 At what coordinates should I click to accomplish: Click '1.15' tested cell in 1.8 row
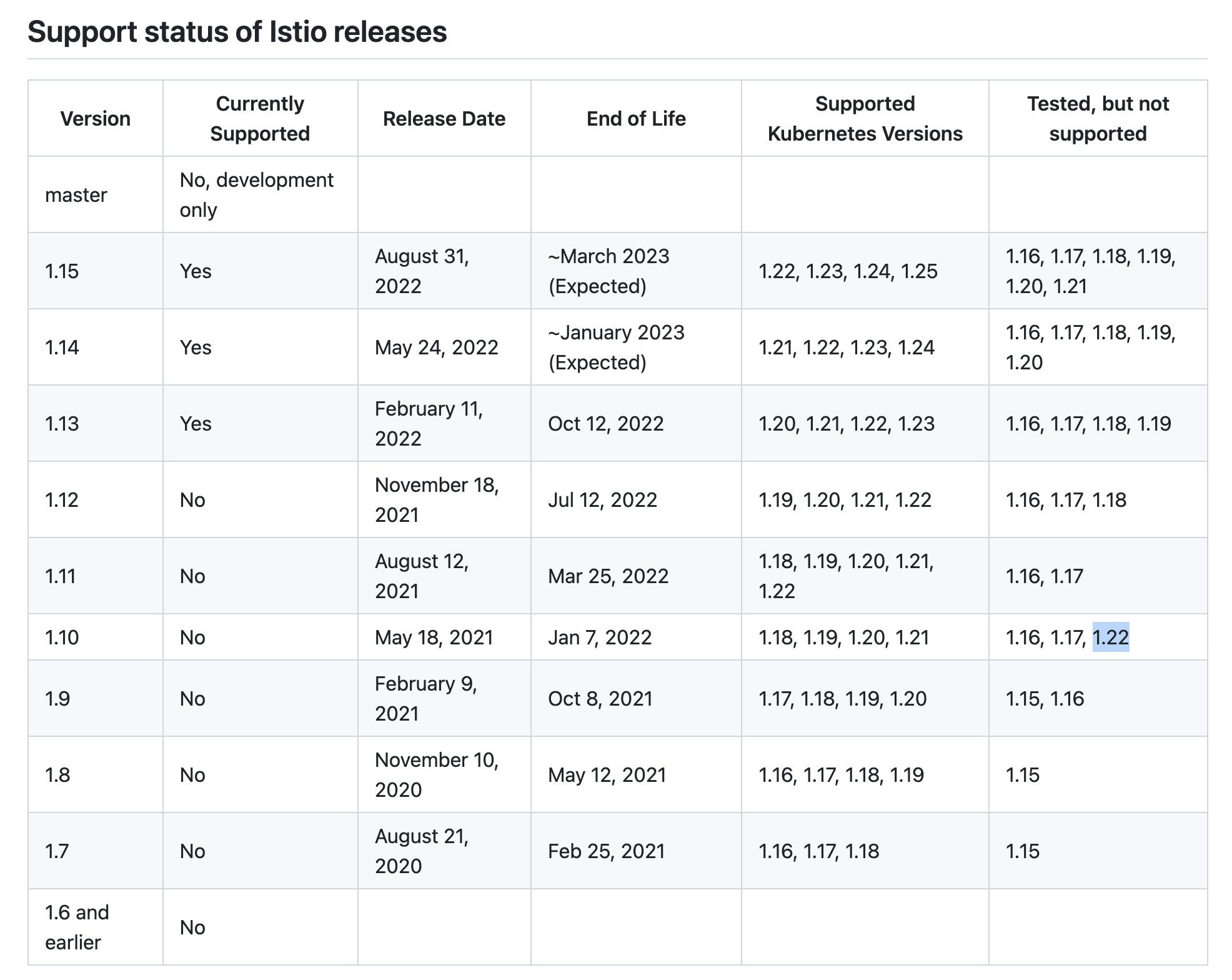pos(1098,774)
